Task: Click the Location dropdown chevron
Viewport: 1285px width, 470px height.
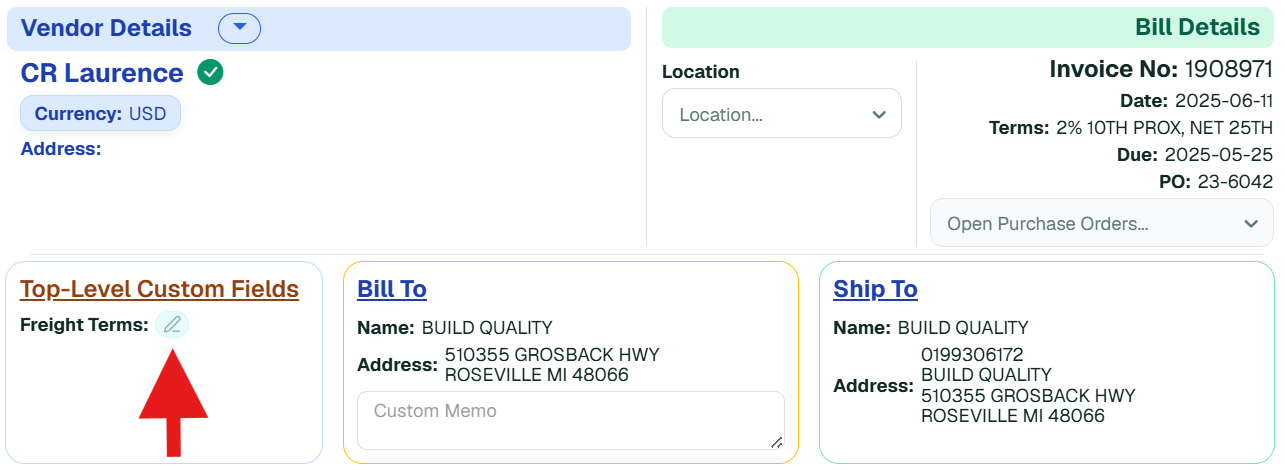Action: click(x=879, y=115)
